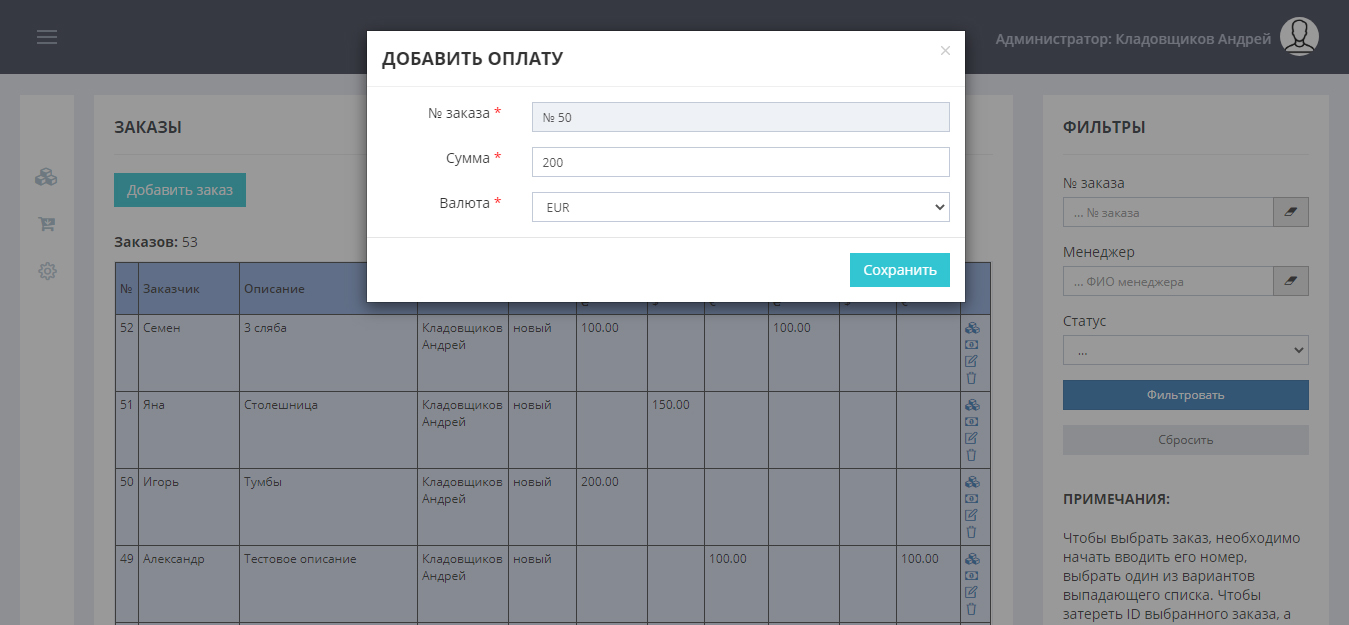This screenshot has width=1349, height=625.
Task: Clear the Менеджер filter with eraser icon
Action: tap(1290, 281)
